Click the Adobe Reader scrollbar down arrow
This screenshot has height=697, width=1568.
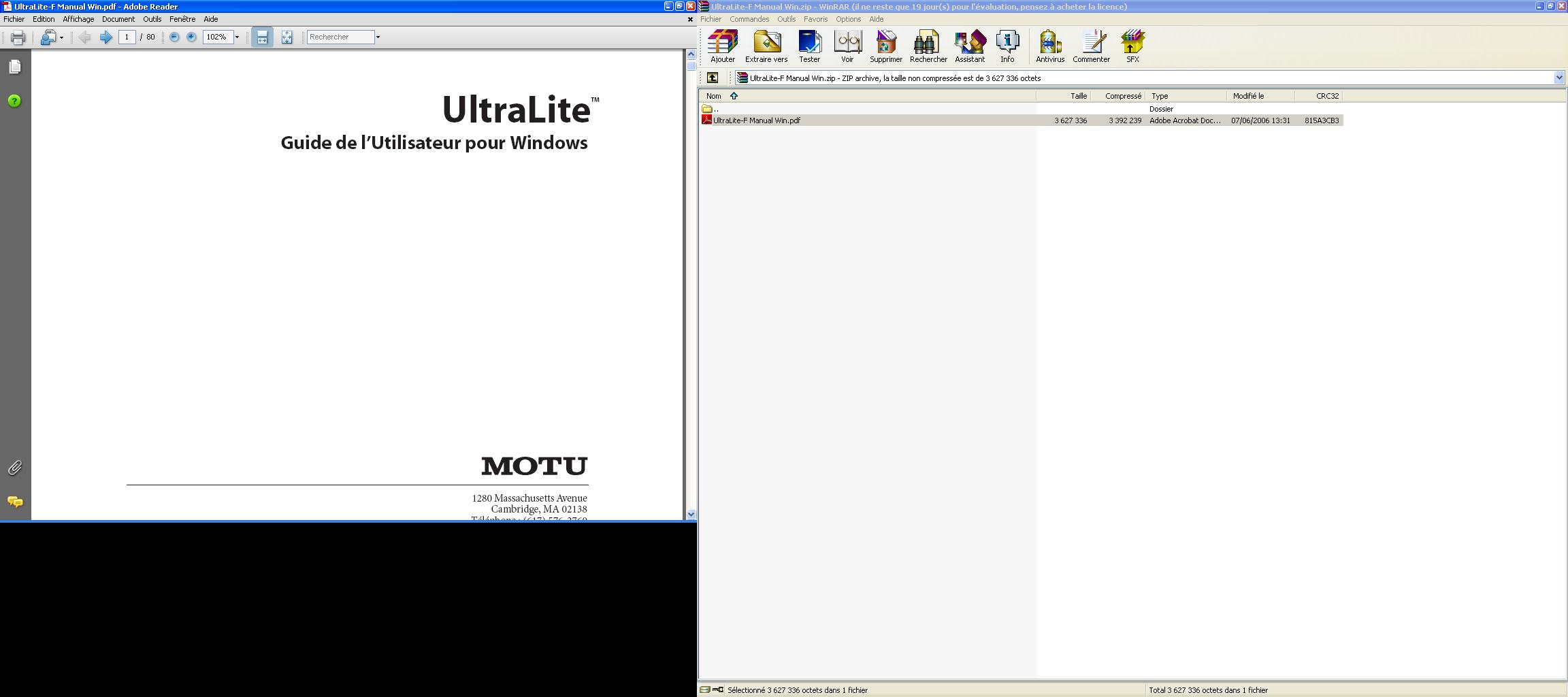[x=691, y=515]
